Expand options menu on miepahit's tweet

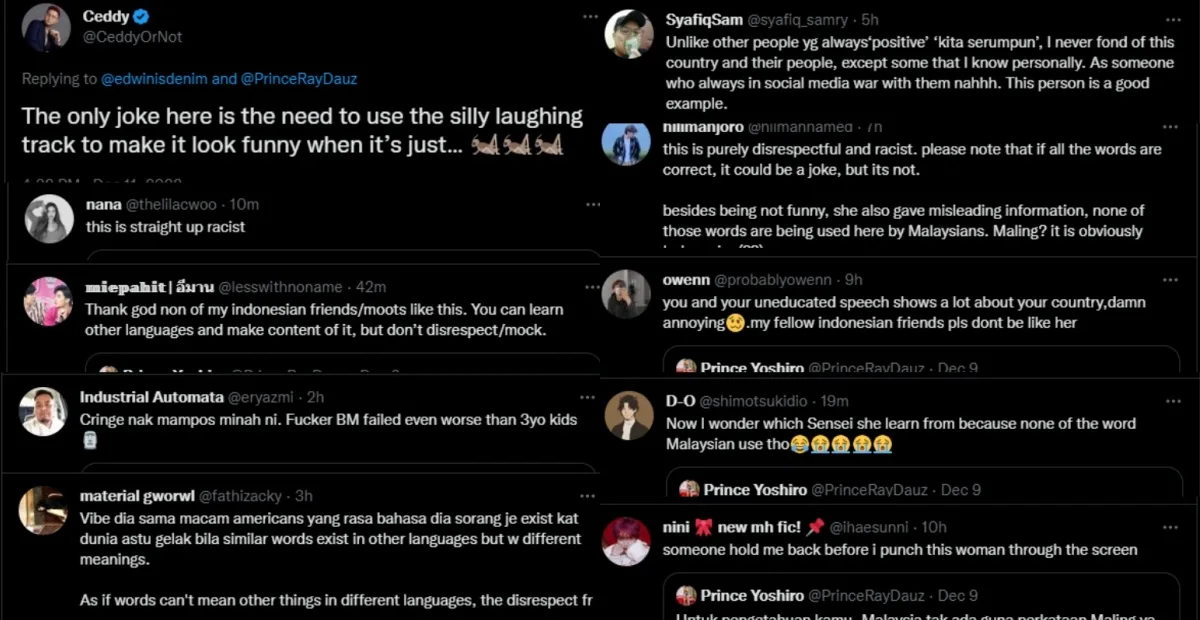coord(593,287)
